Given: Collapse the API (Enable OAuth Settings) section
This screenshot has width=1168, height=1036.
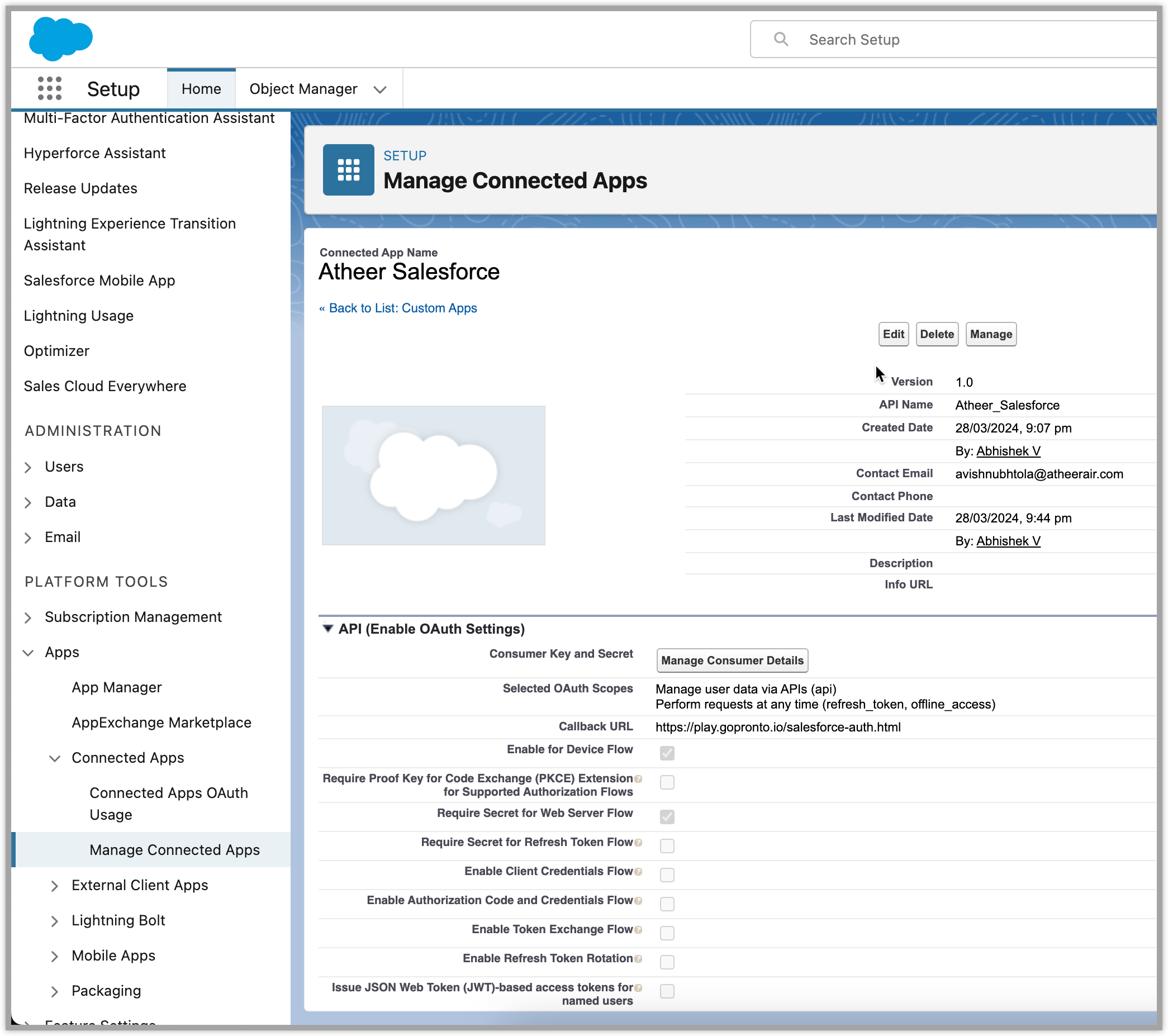Looking at the screenshot, I should click(328, 629).
